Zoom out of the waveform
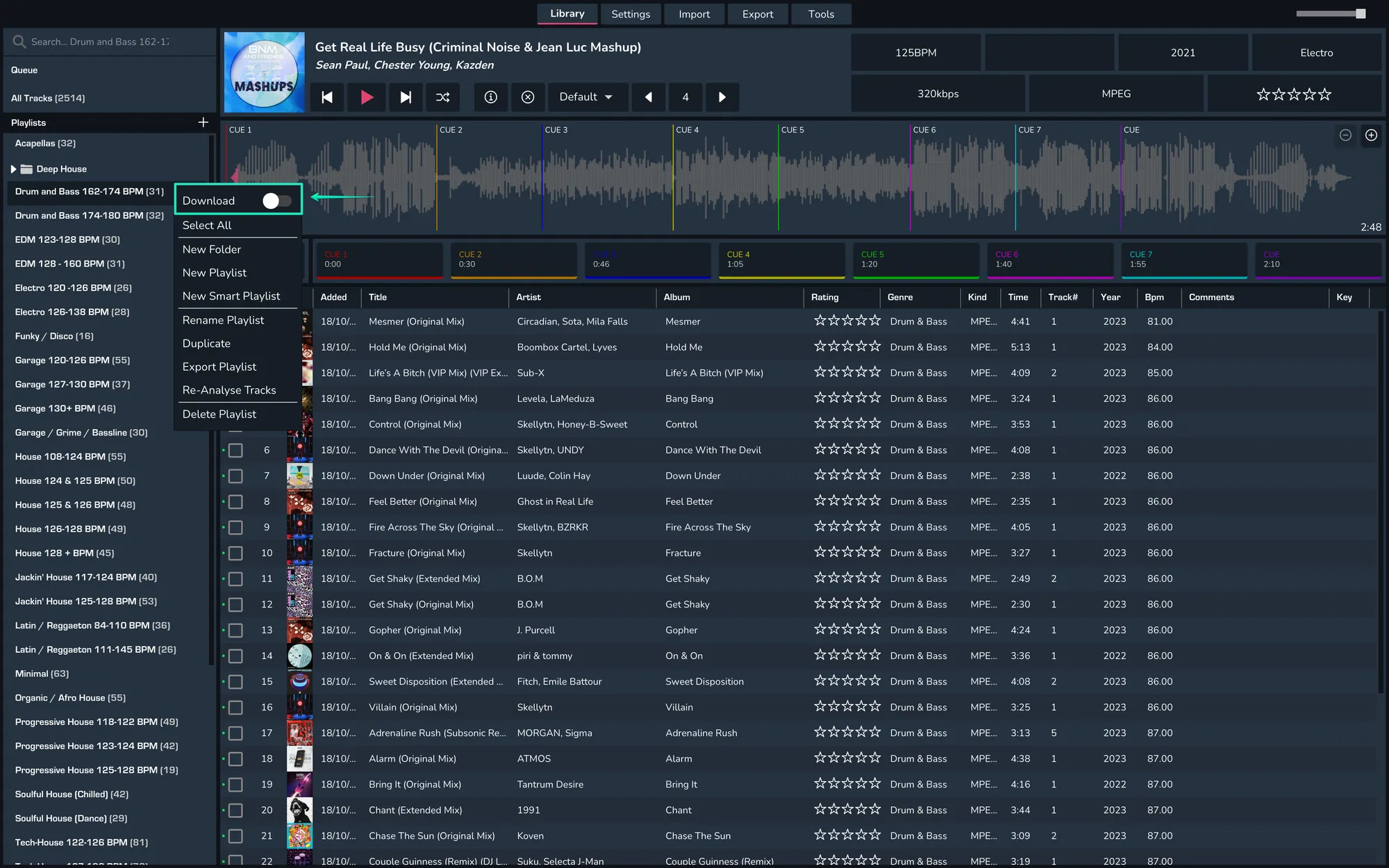The width and height of the screenshot is (1389, 868). coord(1345,135)
